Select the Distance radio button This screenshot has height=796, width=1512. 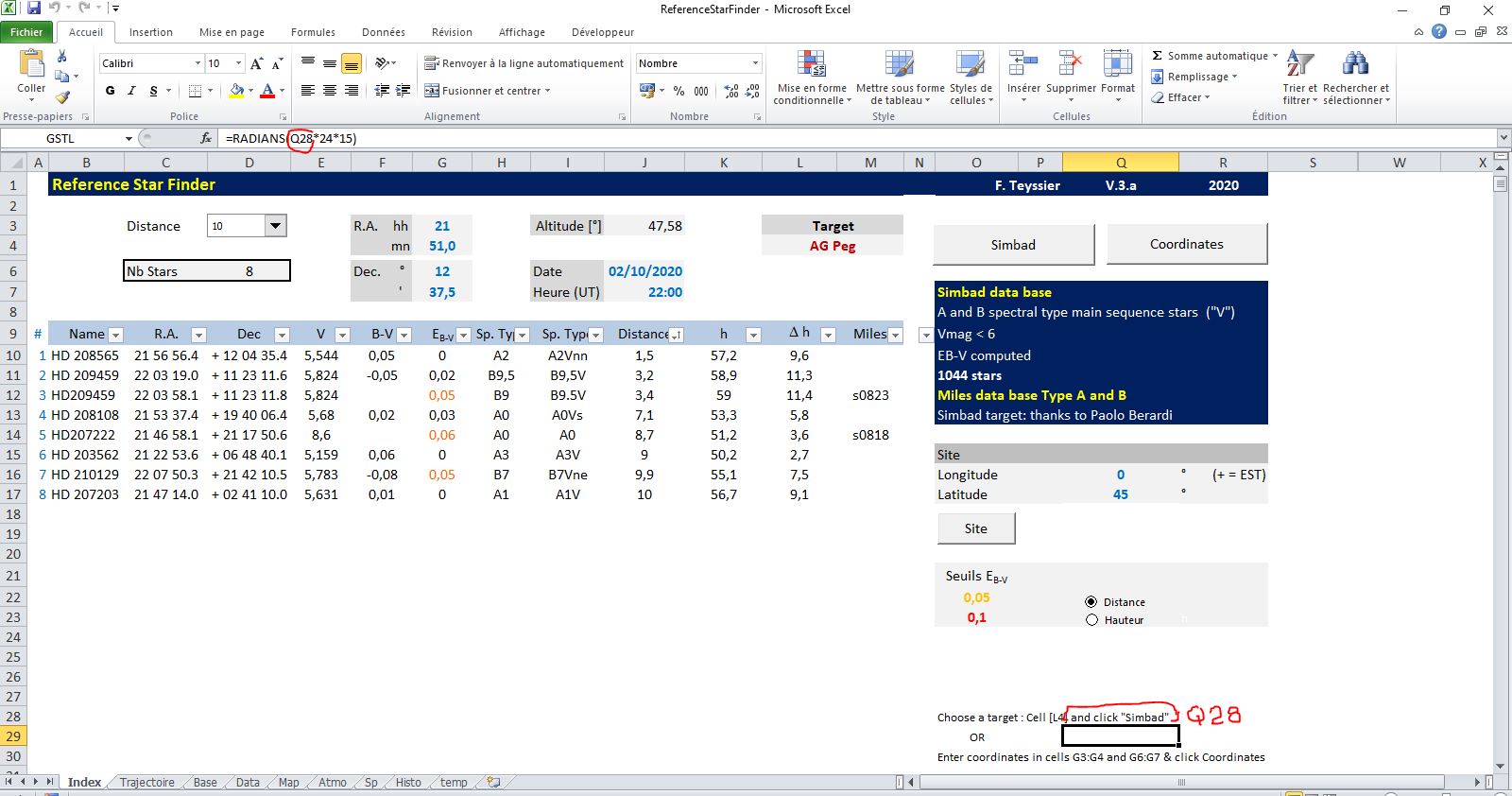1091,602
